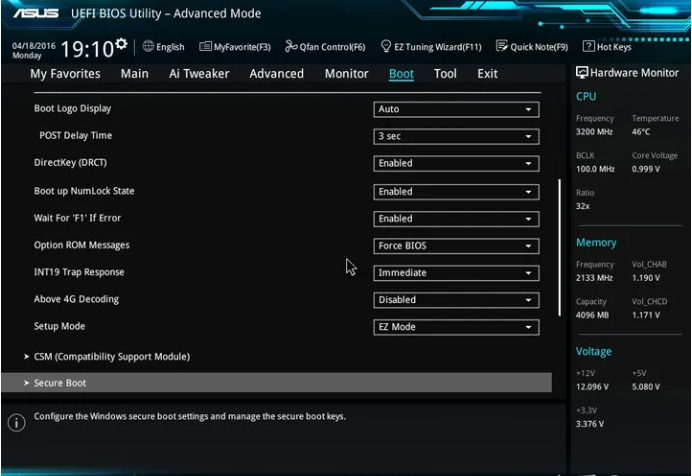
Task: Click the +3.3V reading 3.376 V
Action: pyautogui.click(x=590, y=424)
